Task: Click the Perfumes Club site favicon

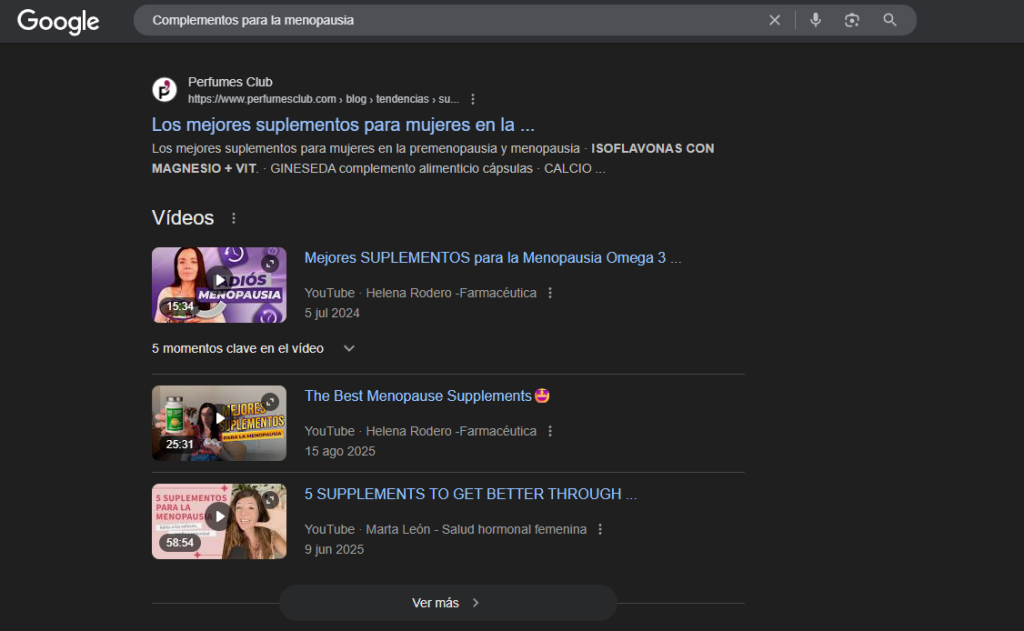Action: coord(164,90)
